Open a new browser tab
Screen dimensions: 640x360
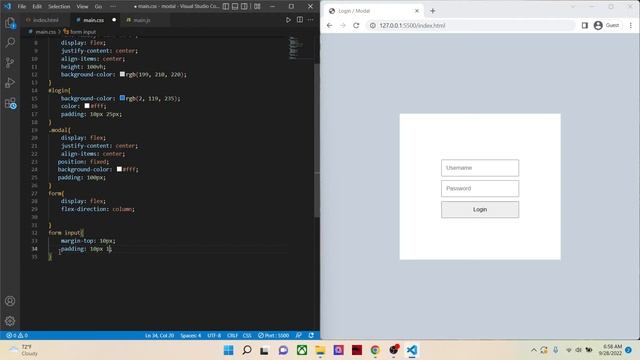coord(433,11)
